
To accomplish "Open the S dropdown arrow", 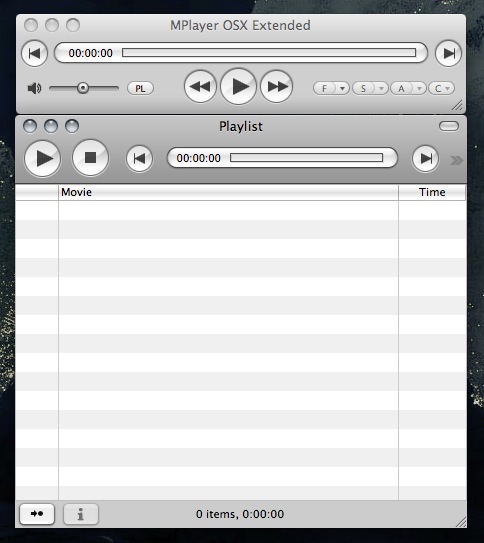I will 381,88.
